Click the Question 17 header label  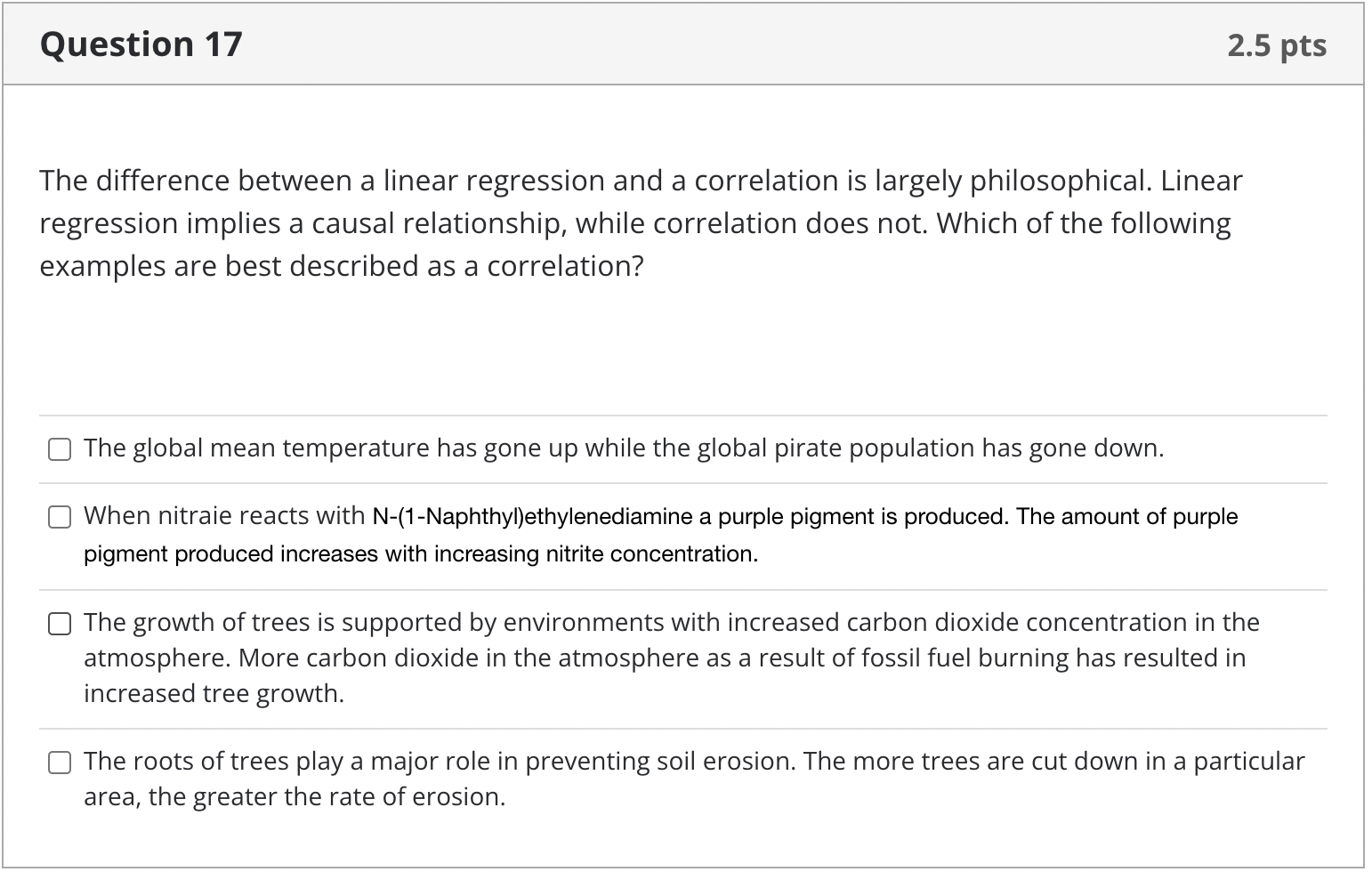click(x=141, y=43)
